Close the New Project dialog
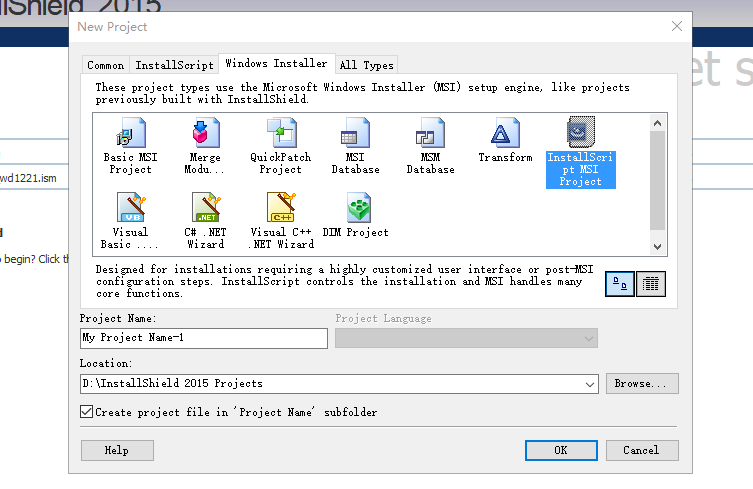 (677, 26)
